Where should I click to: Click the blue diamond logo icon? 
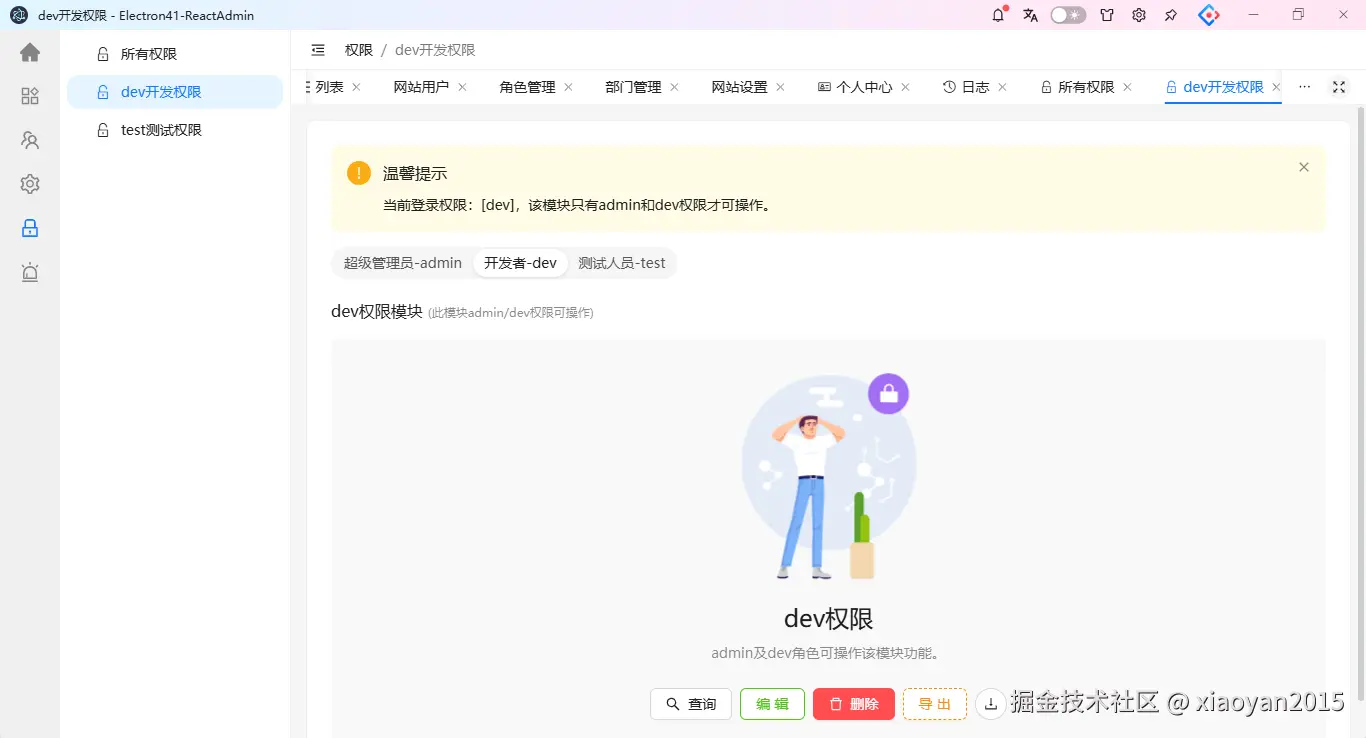point(1209,15)
